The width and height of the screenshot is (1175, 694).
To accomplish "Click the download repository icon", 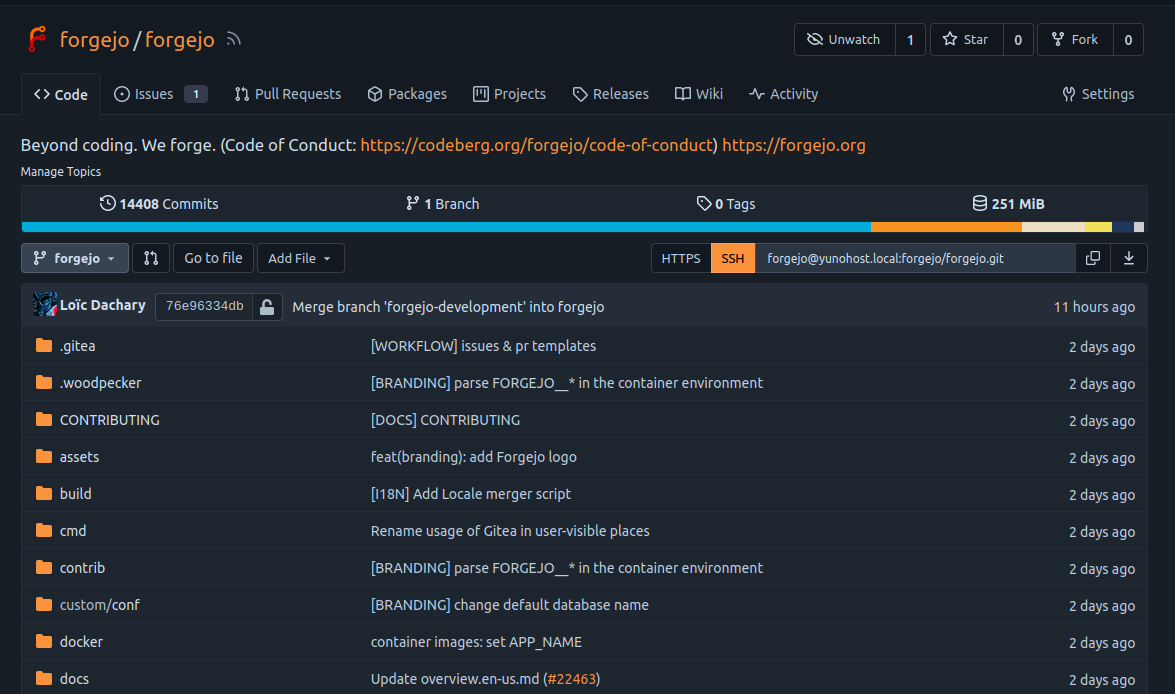I will point(1129,258).
